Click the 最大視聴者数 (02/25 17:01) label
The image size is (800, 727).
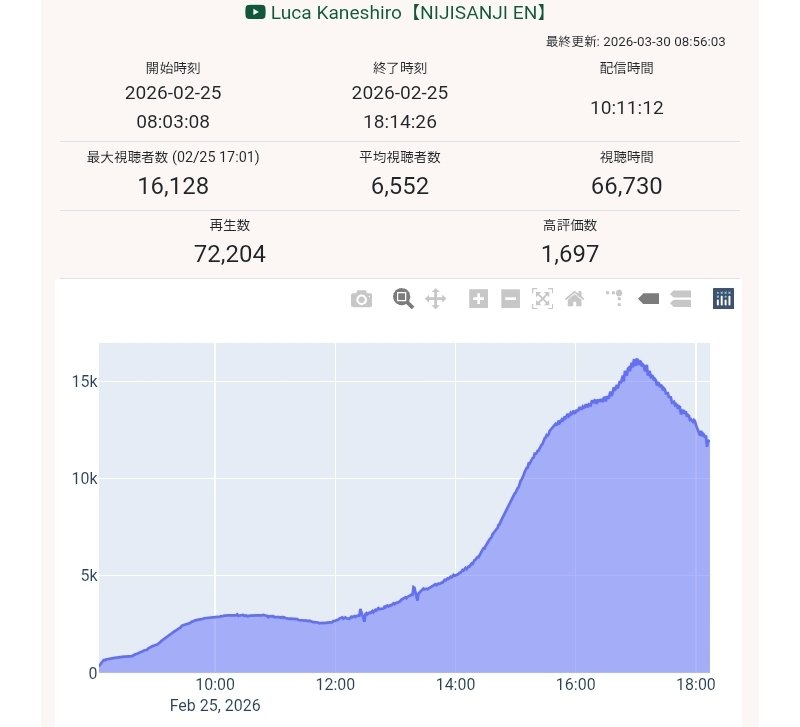point(173,157)
